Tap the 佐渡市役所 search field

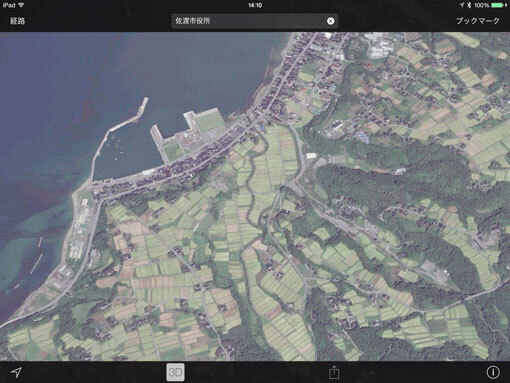[255, 21]
